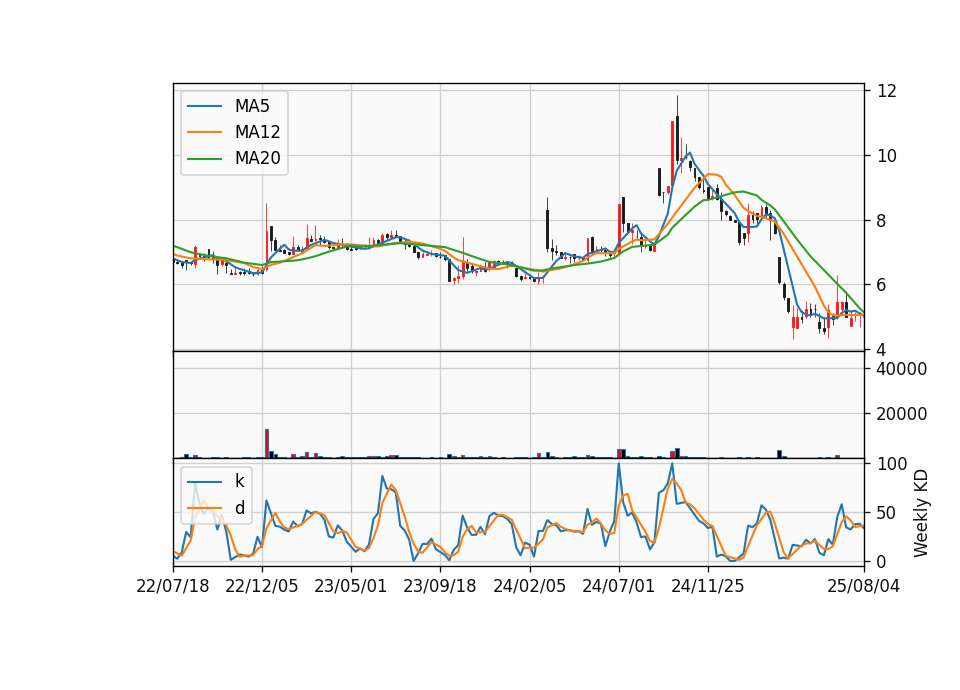960x690 pixels.
Task: Click the KD axis value 100
Action: point(892,464)
